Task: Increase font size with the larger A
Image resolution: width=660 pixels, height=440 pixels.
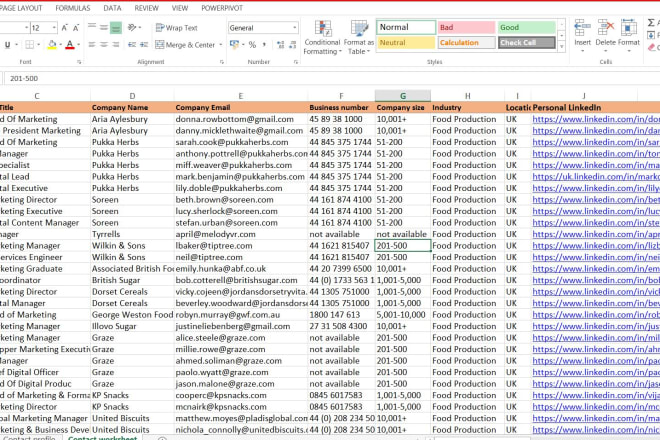Action: point(65,28)
